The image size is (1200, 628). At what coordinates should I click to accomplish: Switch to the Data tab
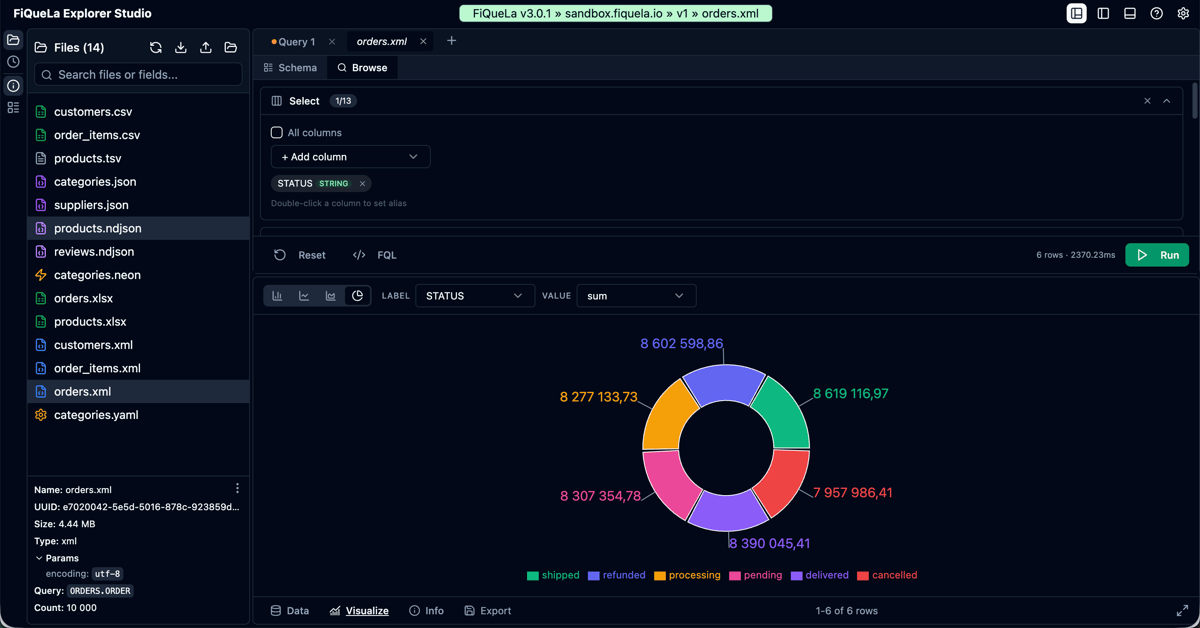pyautogui.click(x=290, y=611)
